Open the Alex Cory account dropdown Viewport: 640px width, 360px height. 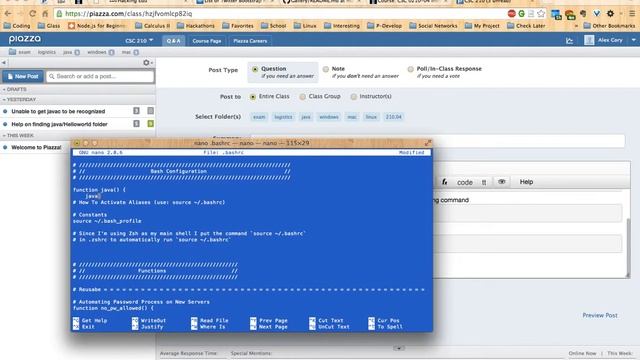click(x=610, y=40)
